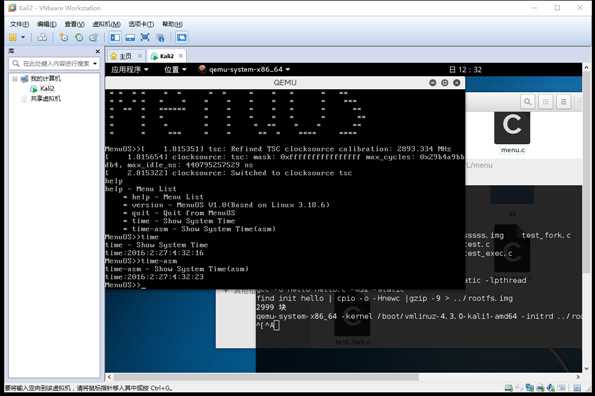Click the thumbnail bar view icon
Viewport: 595px width, 396px height.
point(130,37)
